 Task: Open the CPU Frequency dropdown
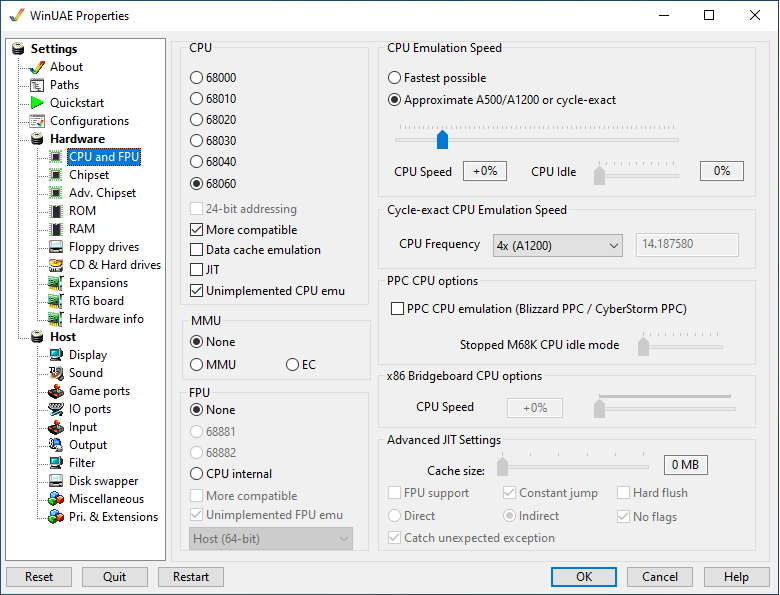[557, 245]
